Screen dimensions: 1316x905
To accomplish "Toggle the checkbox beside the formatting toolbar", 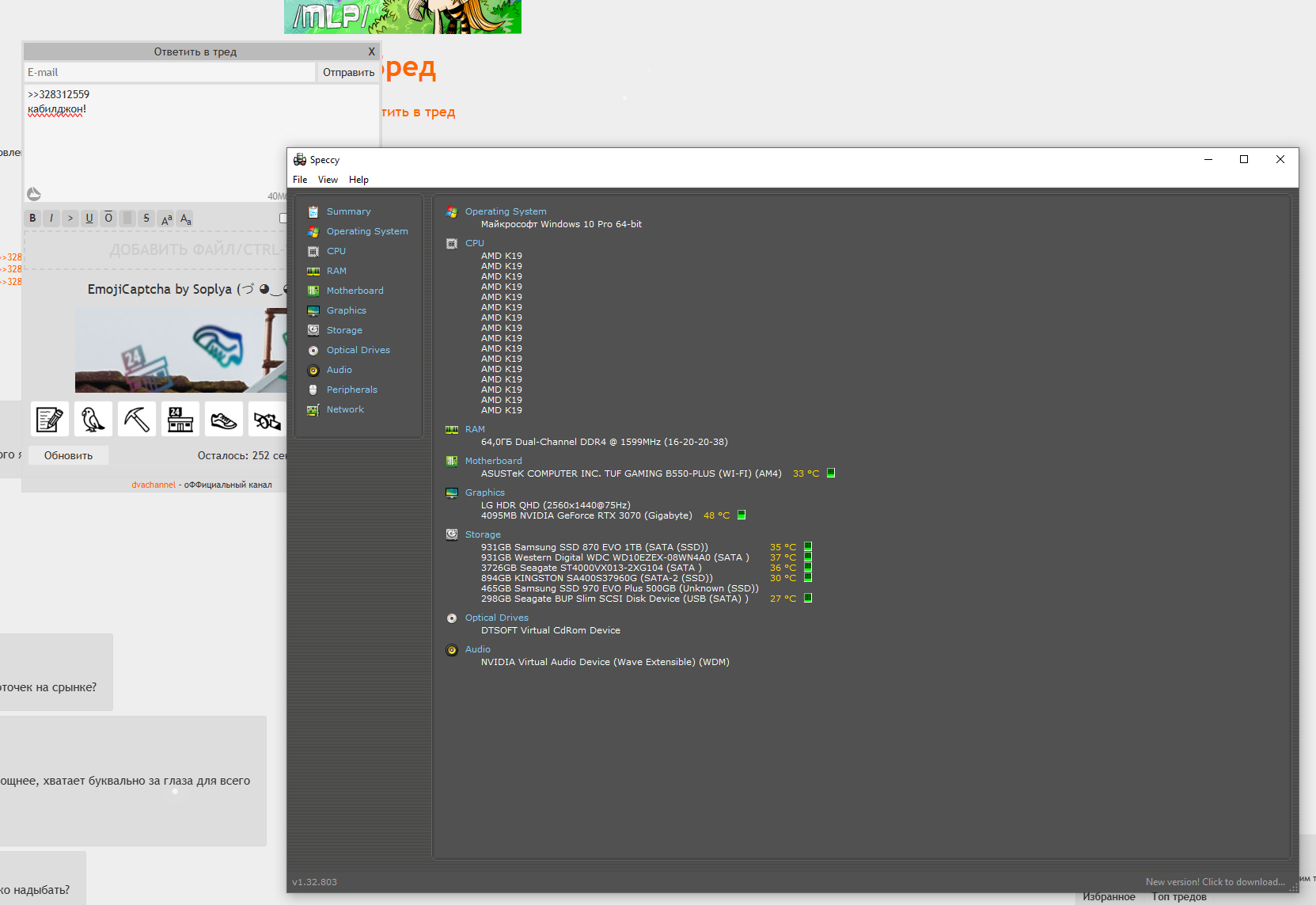I will 283,218.
